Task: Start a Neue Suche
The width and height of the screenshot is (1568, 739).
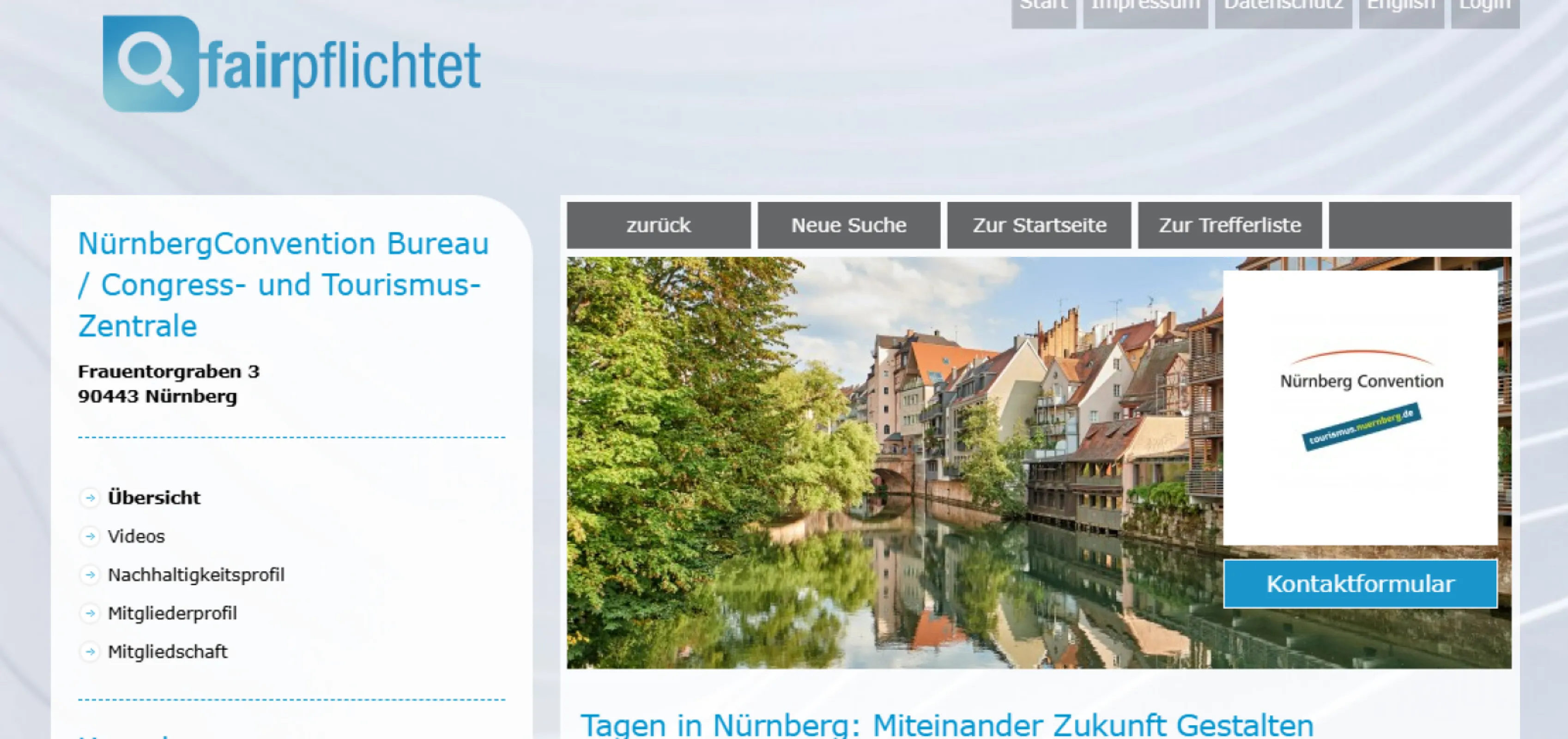Action: pos(848,225)
